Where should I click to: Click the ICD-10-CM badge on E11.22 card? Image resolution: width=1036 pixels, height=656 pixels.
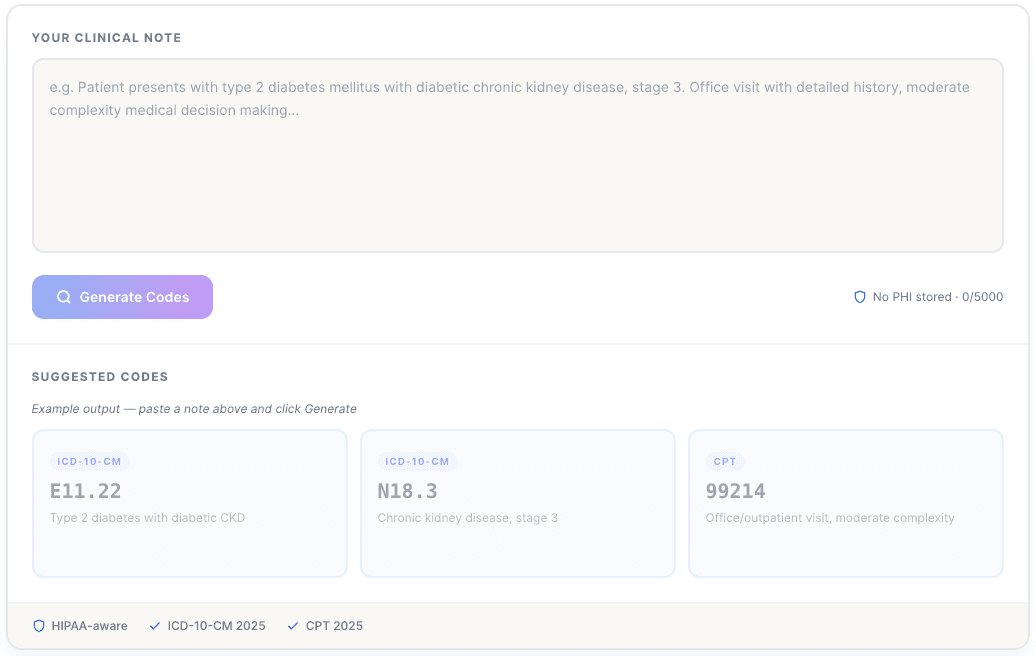[x=89, y=462]
